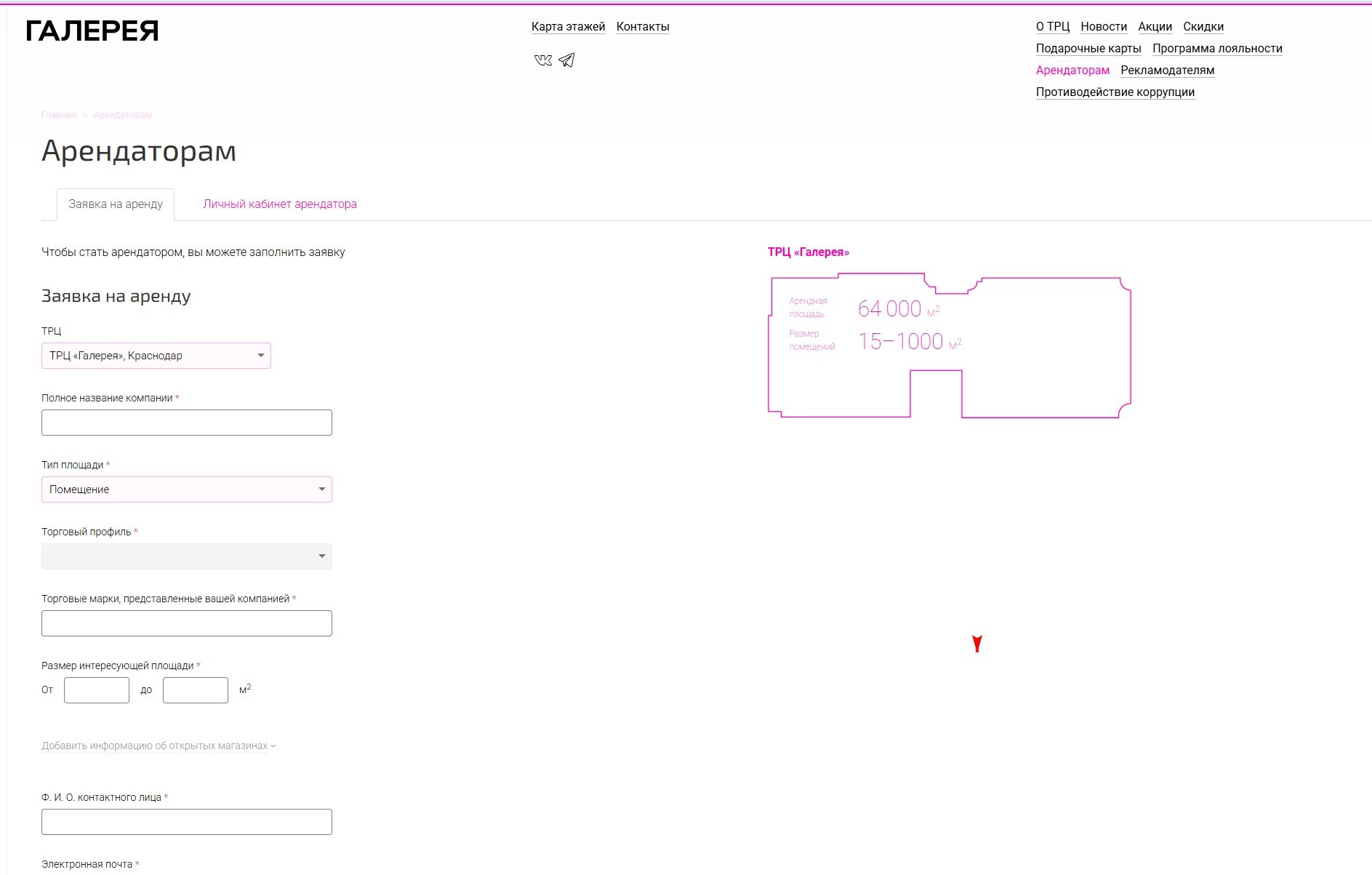Open Противодействие коррупции page
The width and height of the screenshot is (1372, 875).
tap(1115, 92)
